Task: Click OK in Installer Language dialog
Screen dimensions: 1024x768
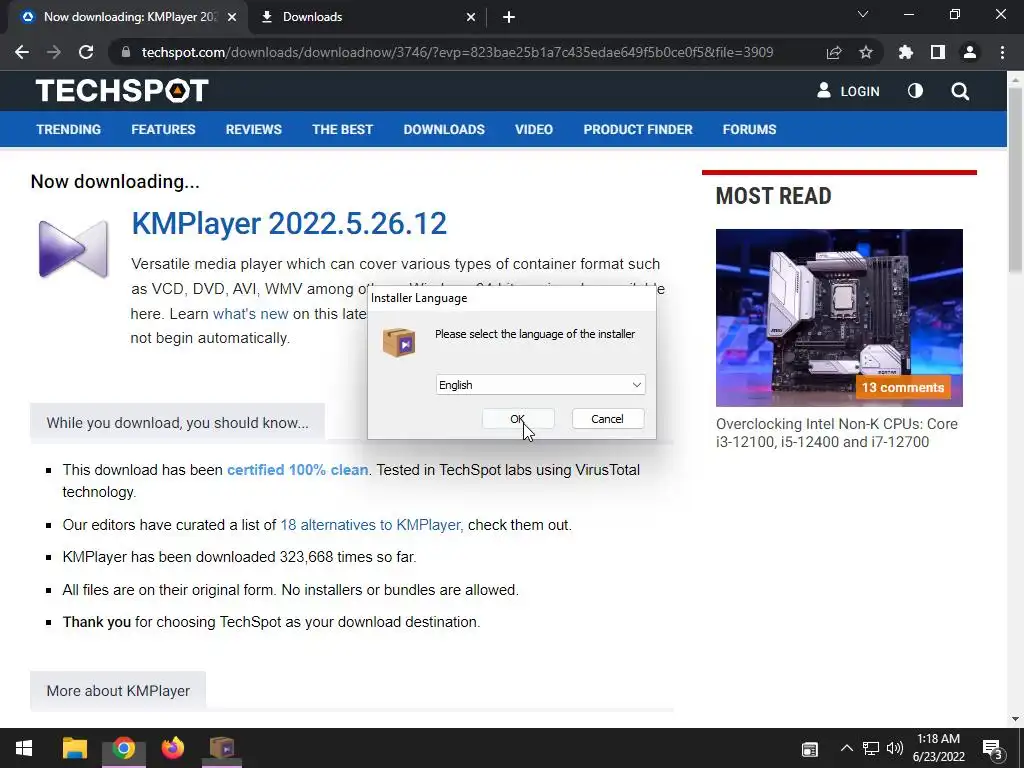Action: (x=518, y=419)
